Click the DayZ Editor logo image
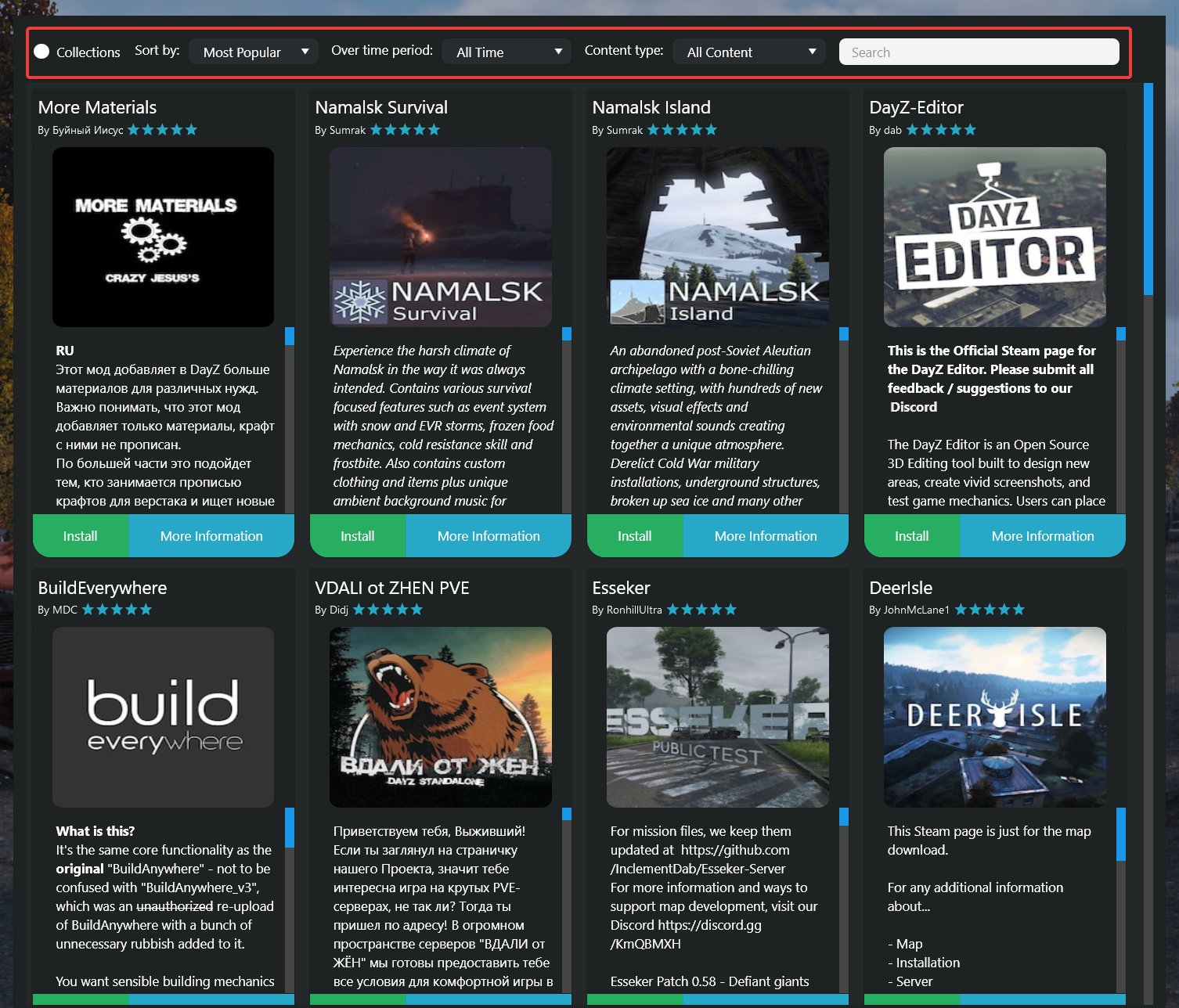This screenshot has height=1008, width=1179. click(x=994, y=237)
